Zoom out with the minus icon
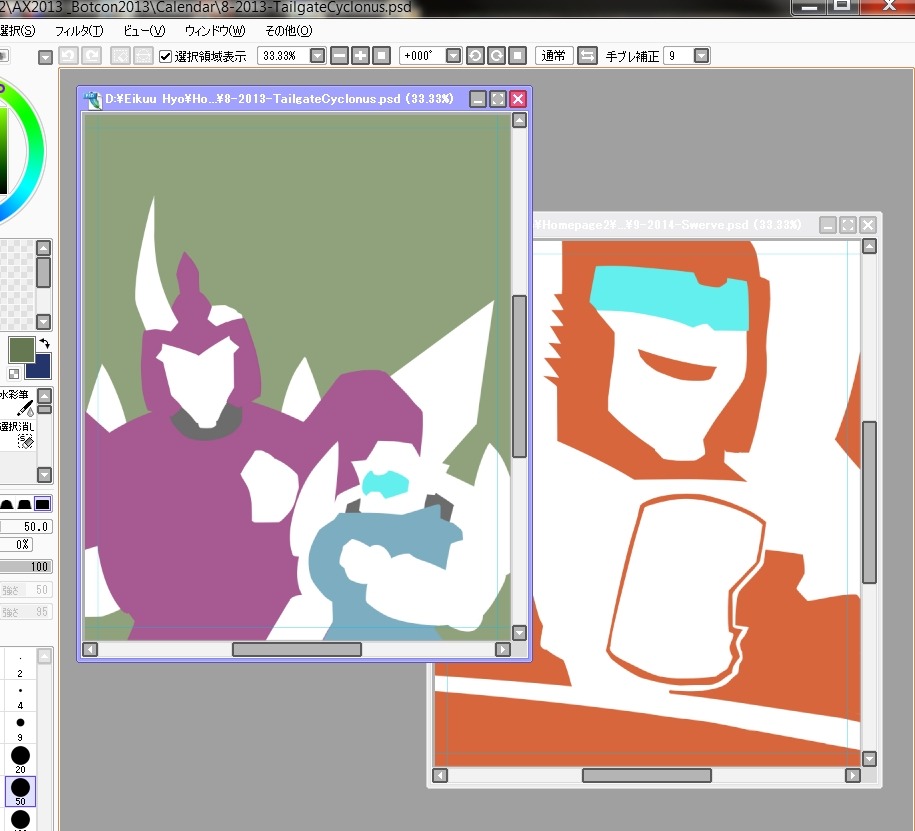Image resolution: width=915 pixels, height=831 pixels. (x=339, y=56)
